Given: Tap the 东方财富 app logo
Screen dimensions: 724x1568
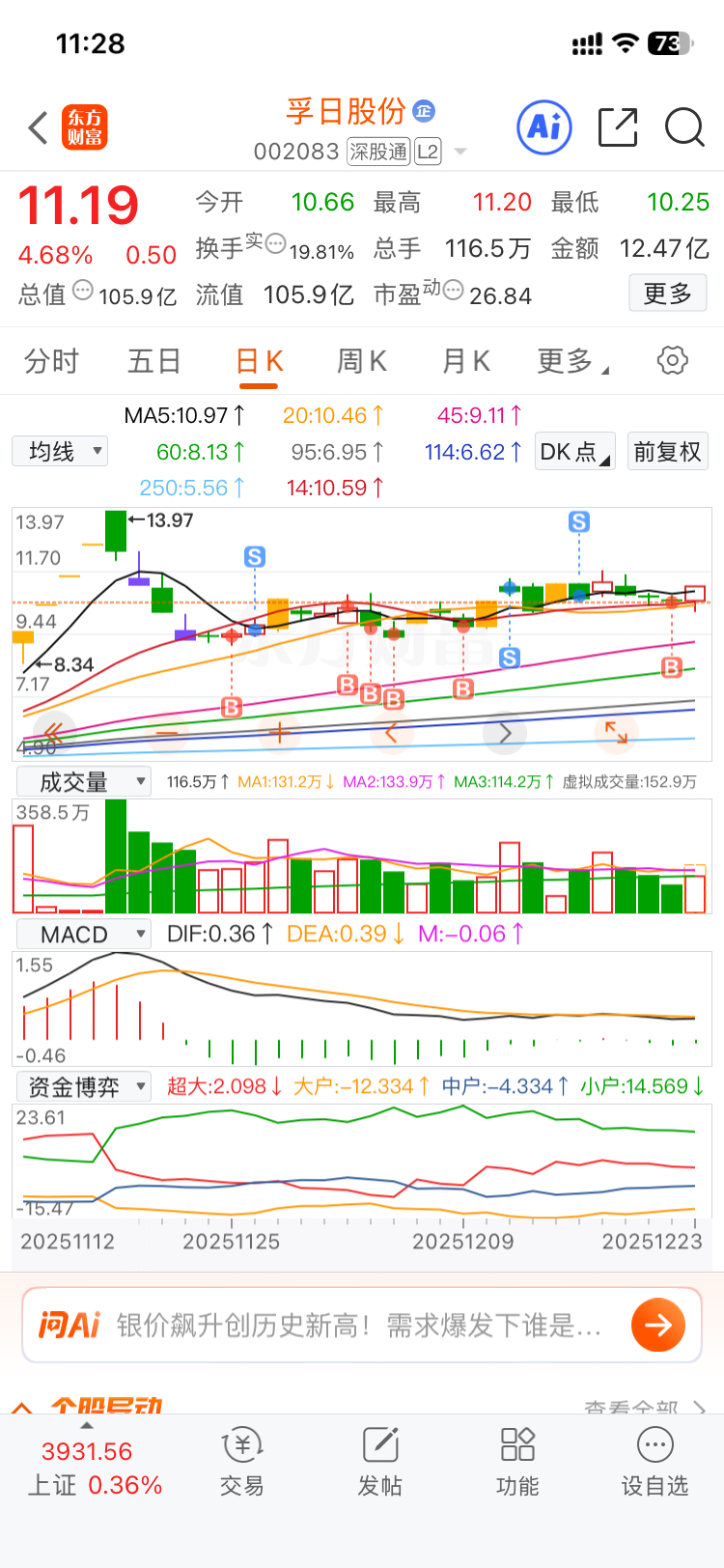Looking at the screenshot, I should click(84, 127).
